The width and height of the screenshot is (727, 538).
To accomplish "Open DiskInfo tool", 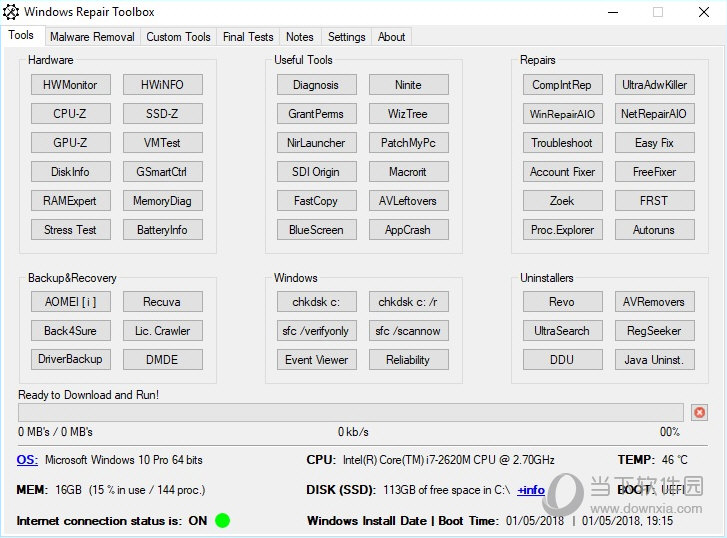I will 70,172.
